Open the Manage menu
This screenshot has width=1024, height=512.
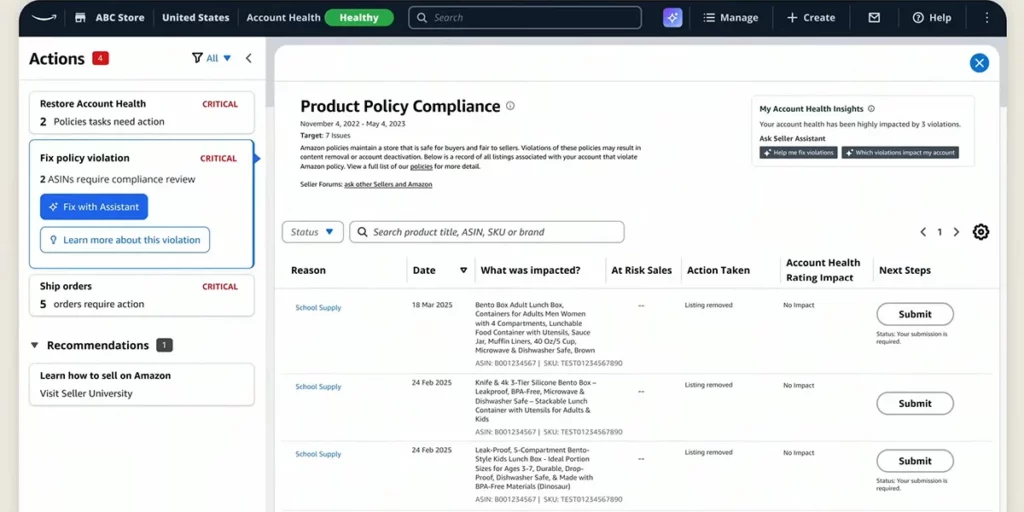point(730,17)
